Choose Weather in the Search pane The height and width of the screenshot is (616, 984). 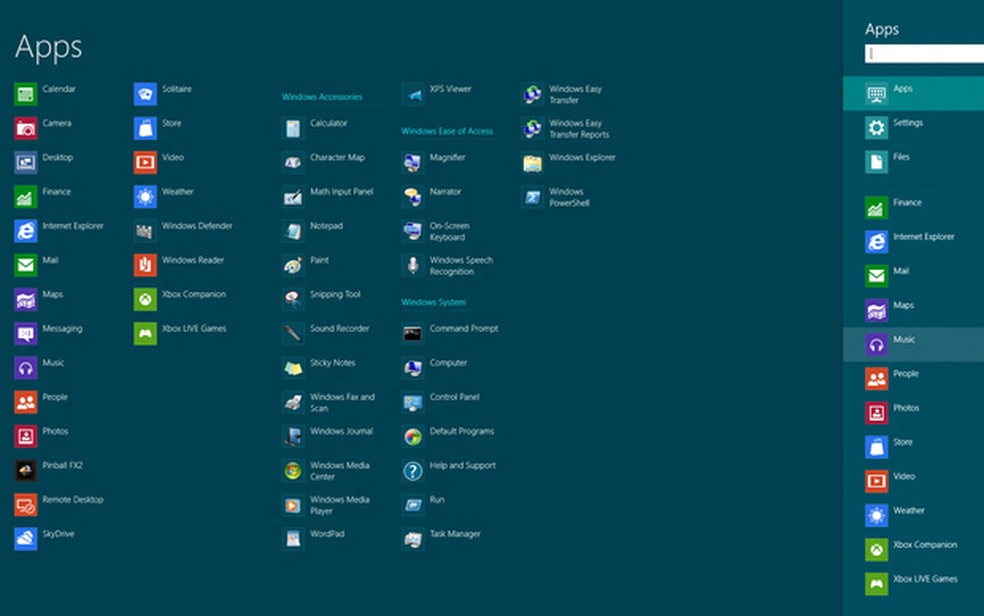point(913,515)
